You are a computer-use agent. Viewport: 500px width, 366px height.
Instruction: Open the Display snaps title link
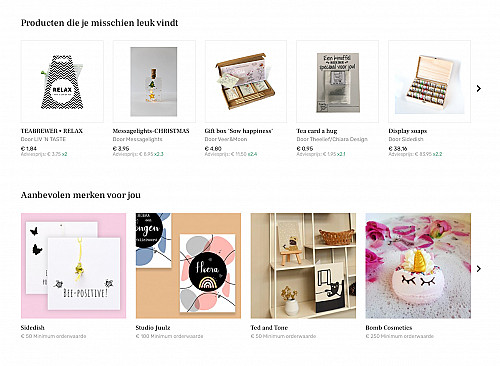408,131
